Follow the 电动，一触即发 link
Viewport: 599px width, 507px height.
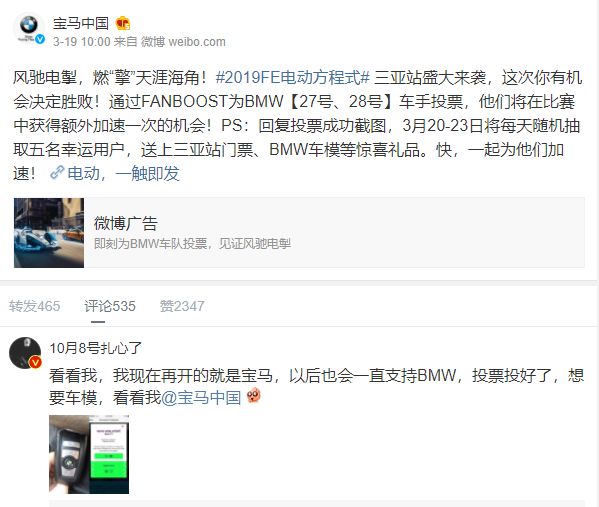tap(123, 173)
